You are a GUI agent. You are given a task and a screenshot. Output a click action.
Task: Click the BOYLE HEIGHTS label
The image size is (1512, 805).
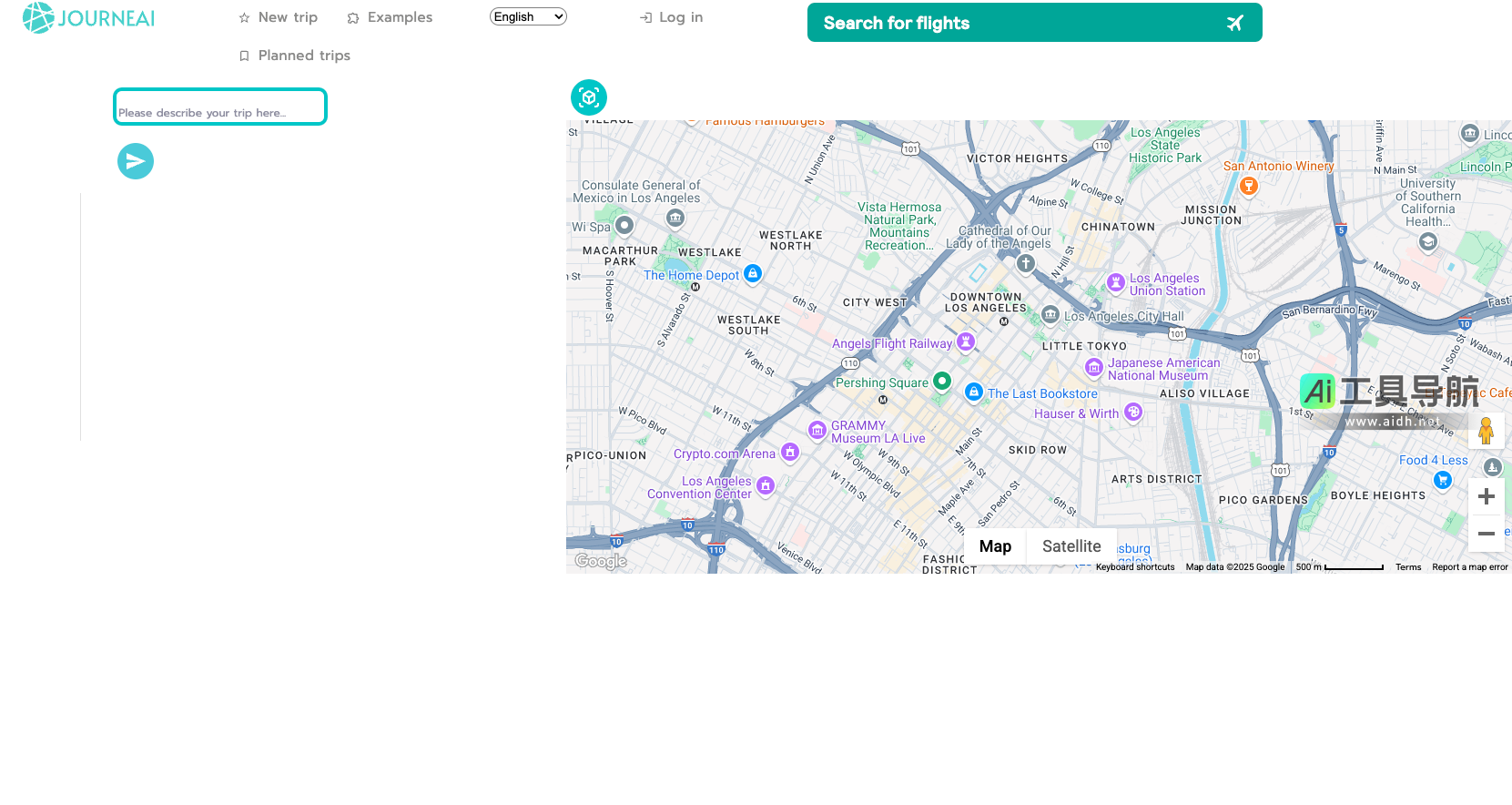coord(1378,496)
